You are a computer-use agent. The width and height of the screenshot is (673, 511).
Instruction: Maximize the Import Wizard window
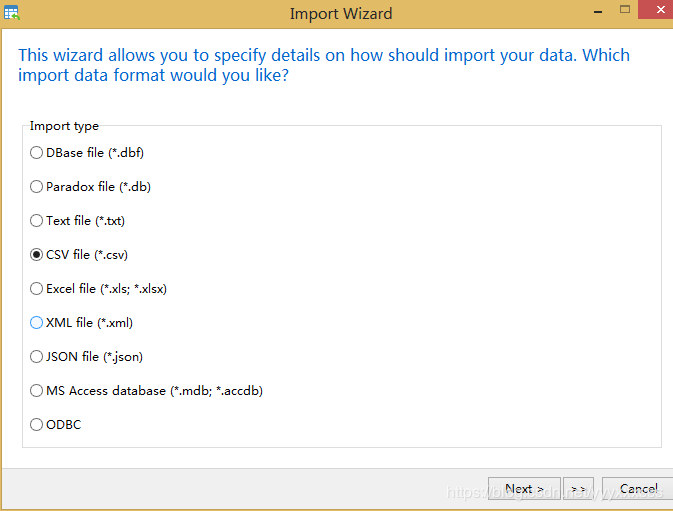(624, 10)
